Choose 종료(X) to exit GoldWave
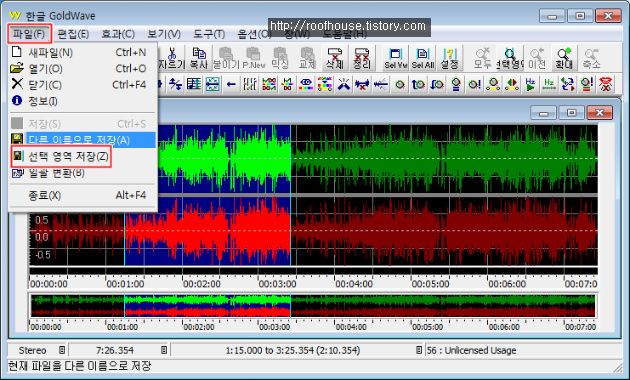630x380 pixels. pyautogui.click(x=82, y=195)
